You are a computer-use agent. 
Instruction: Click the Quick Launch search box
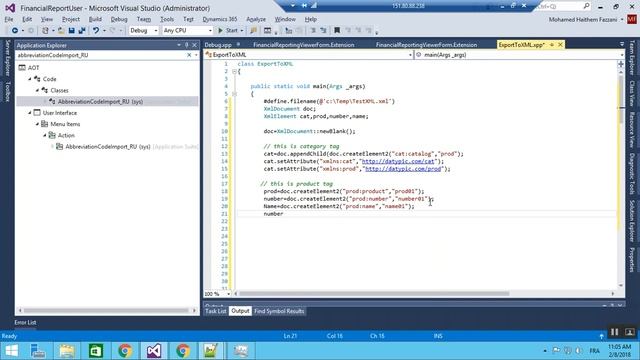click(x=563, y=7)
